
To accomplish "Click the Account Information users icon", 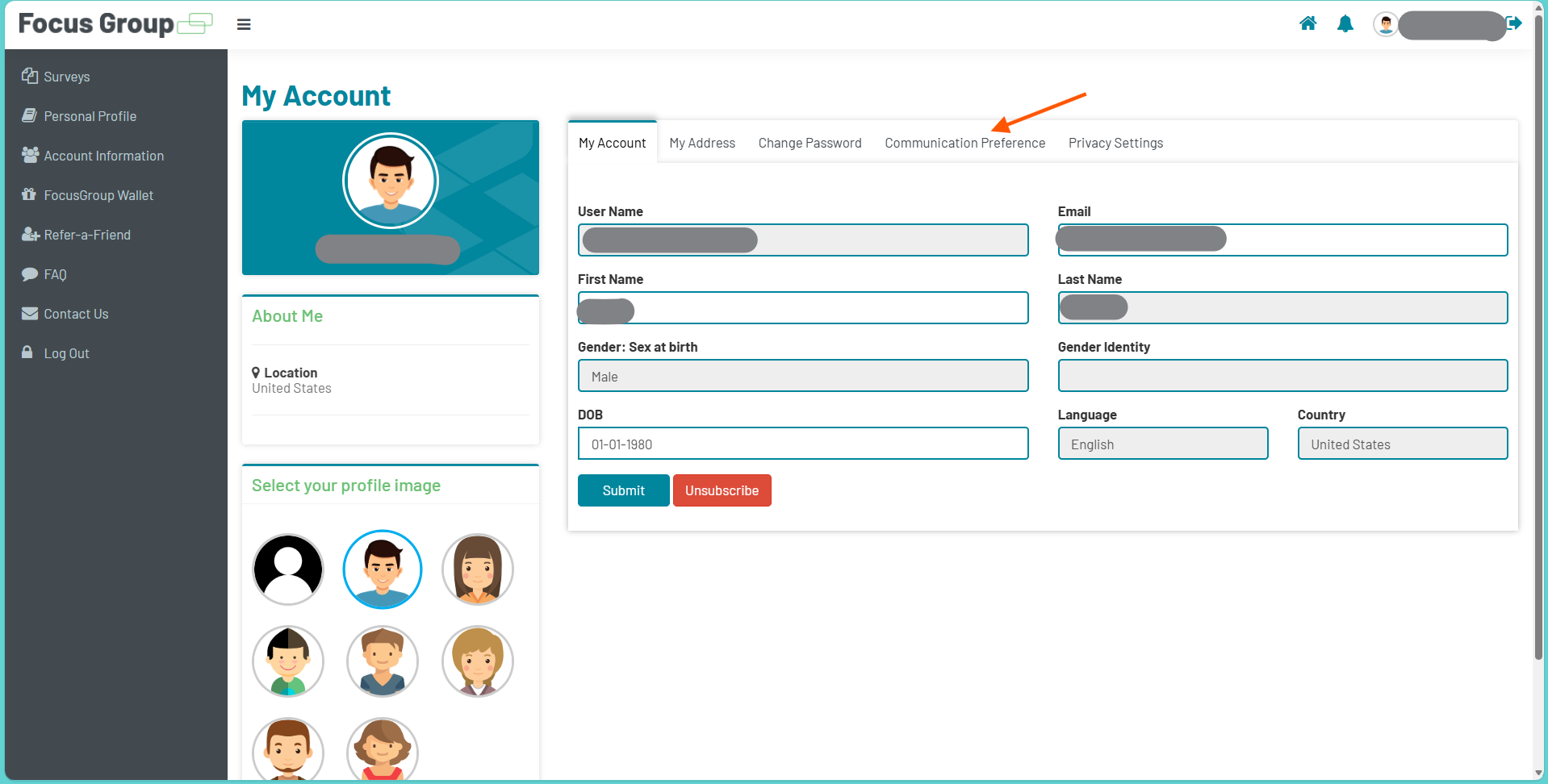I will pos(30,155).
